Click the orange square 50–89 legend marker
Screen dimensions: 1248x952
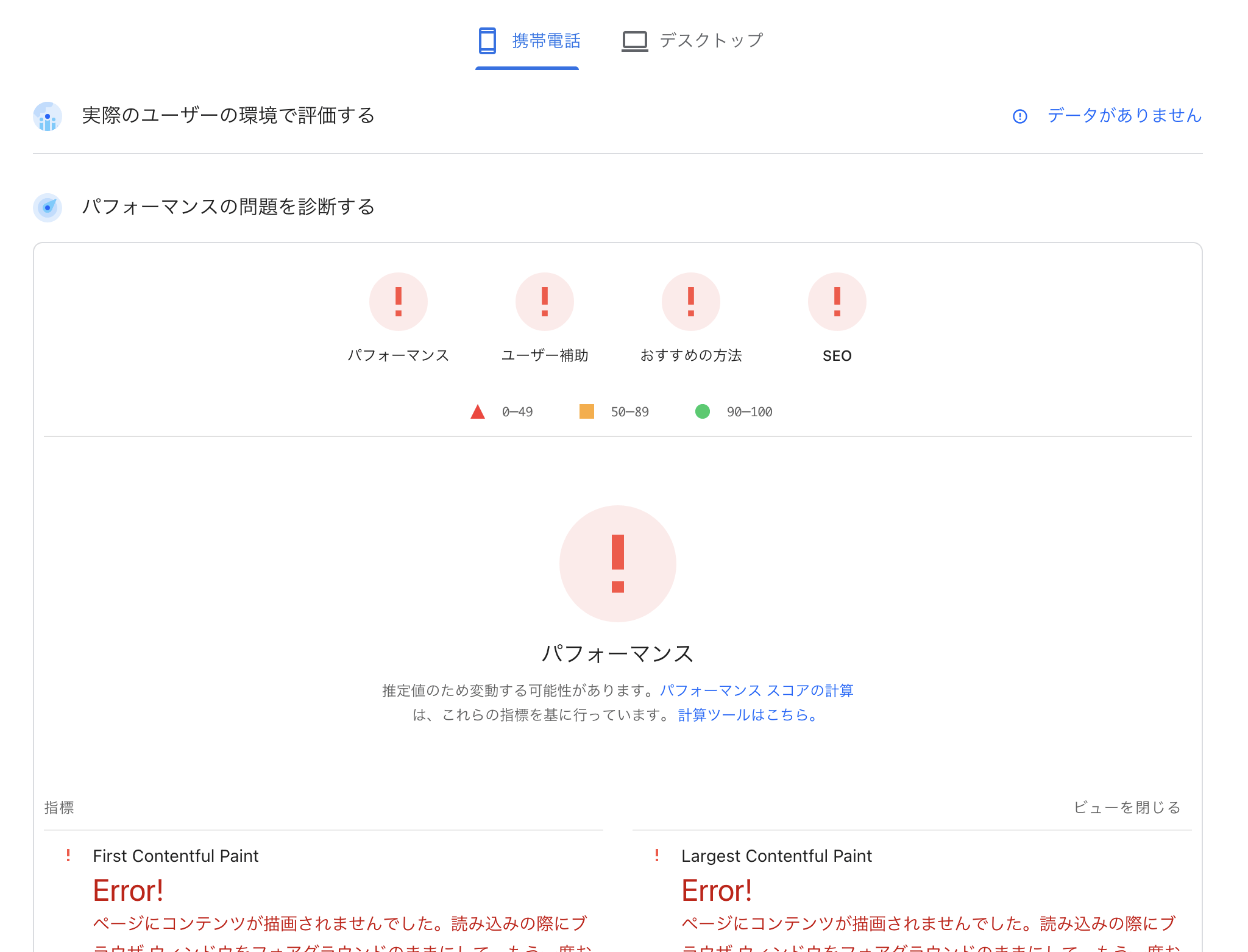coord(587,411)
